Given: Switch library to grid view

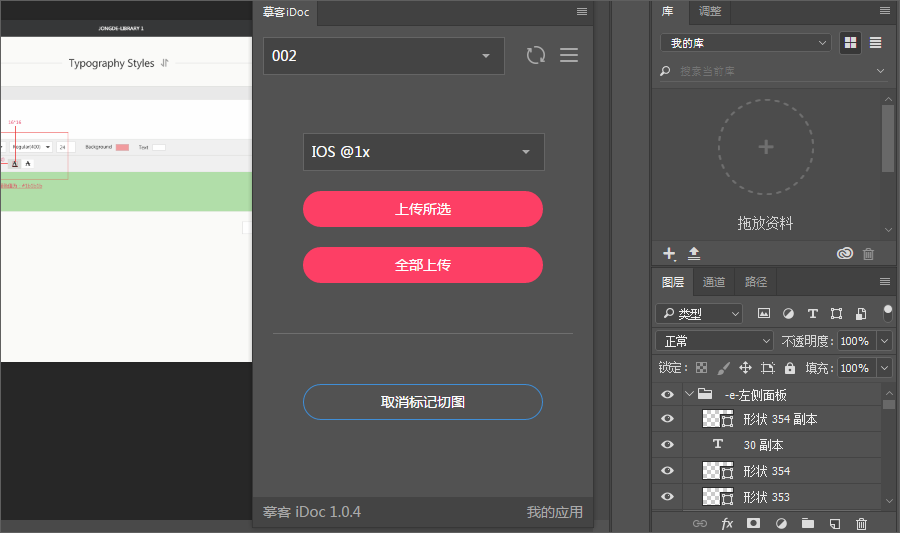Looking at the screenshot, I should pos(851,42).
